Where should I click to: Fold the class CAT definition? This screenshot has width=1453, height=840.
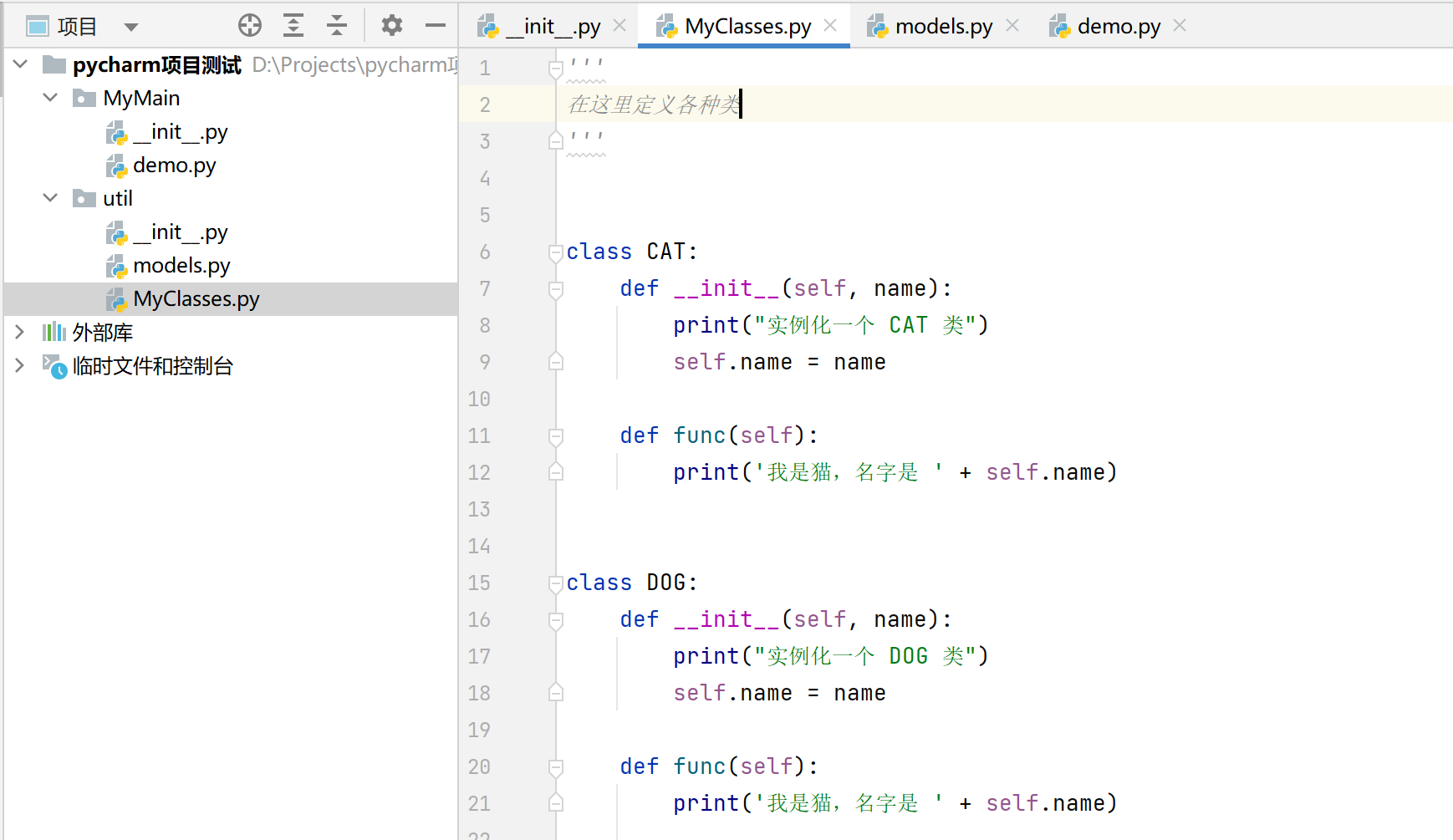pyautogui.click(x=555, y=252)
